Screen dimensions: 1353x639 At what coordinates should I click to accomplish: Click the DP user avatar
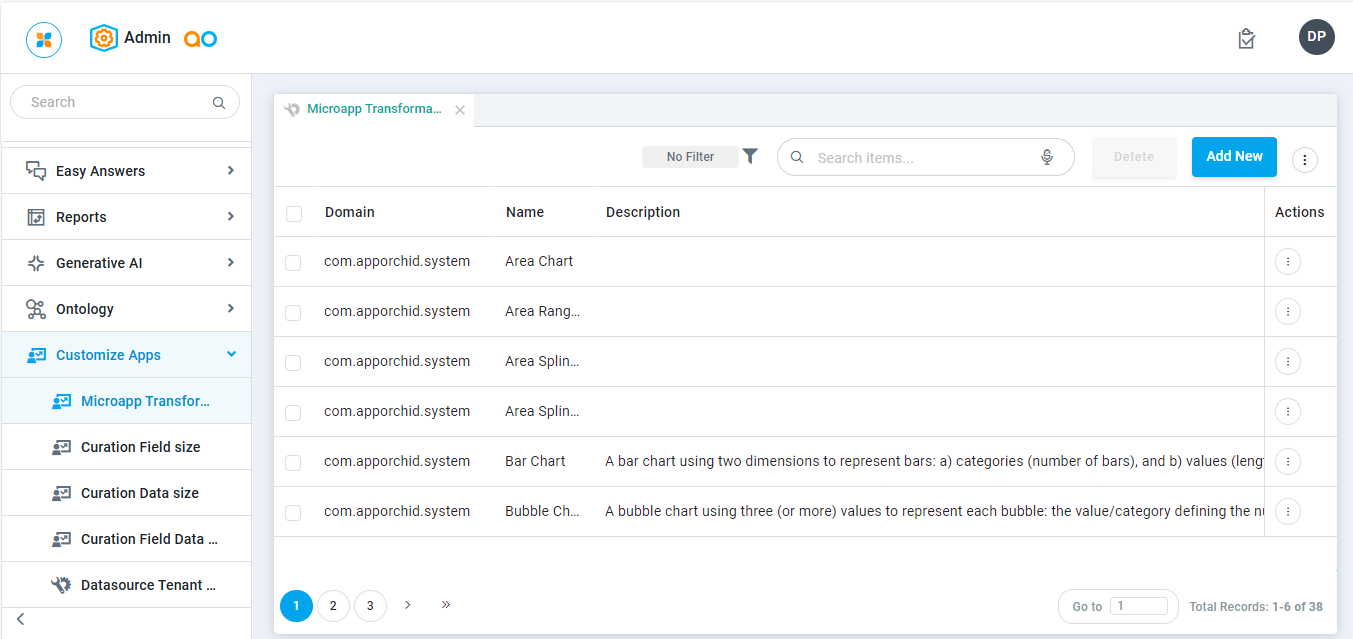(x=1316, y=37)
